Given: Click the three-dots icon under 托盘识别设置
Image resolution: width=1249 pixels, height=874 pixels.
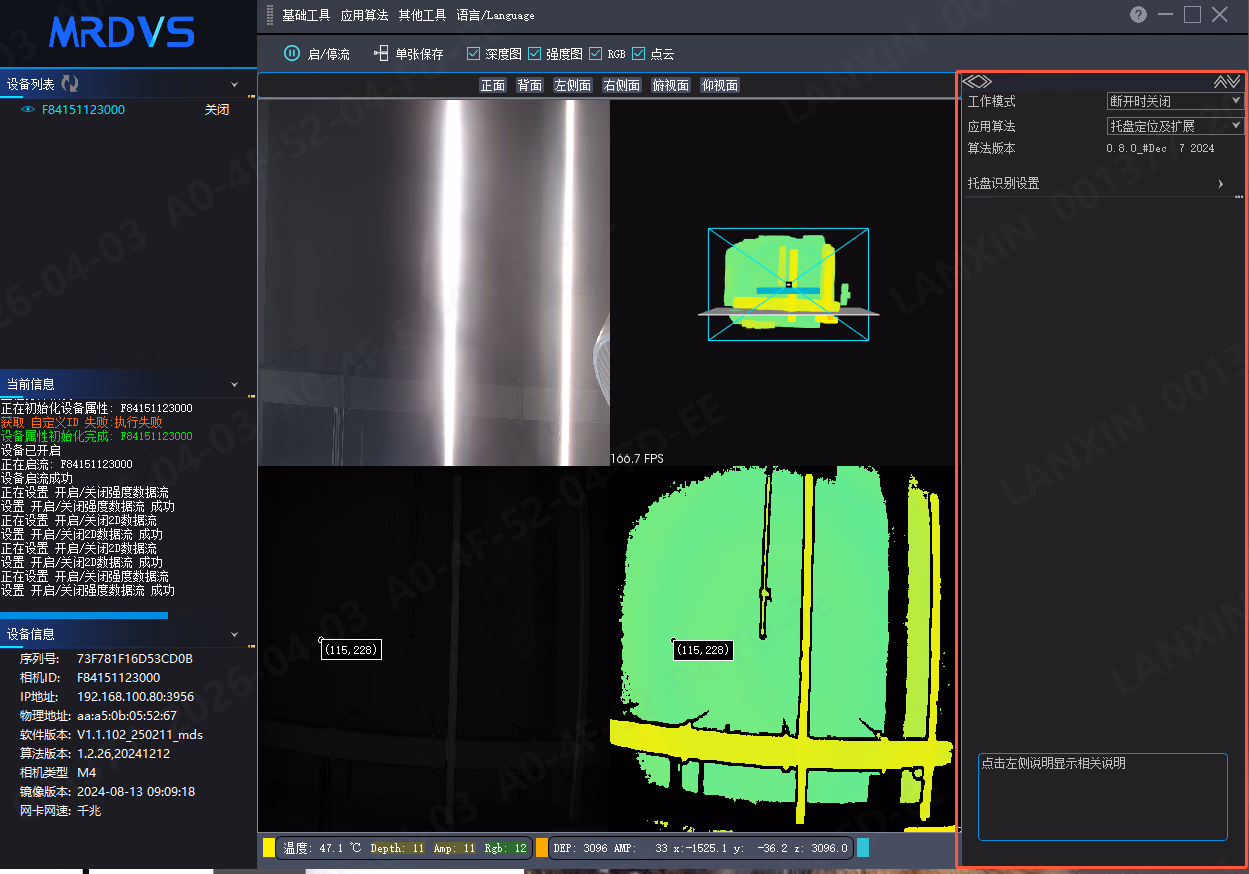Looking at the screenshot, I should tap(1239, 197).
